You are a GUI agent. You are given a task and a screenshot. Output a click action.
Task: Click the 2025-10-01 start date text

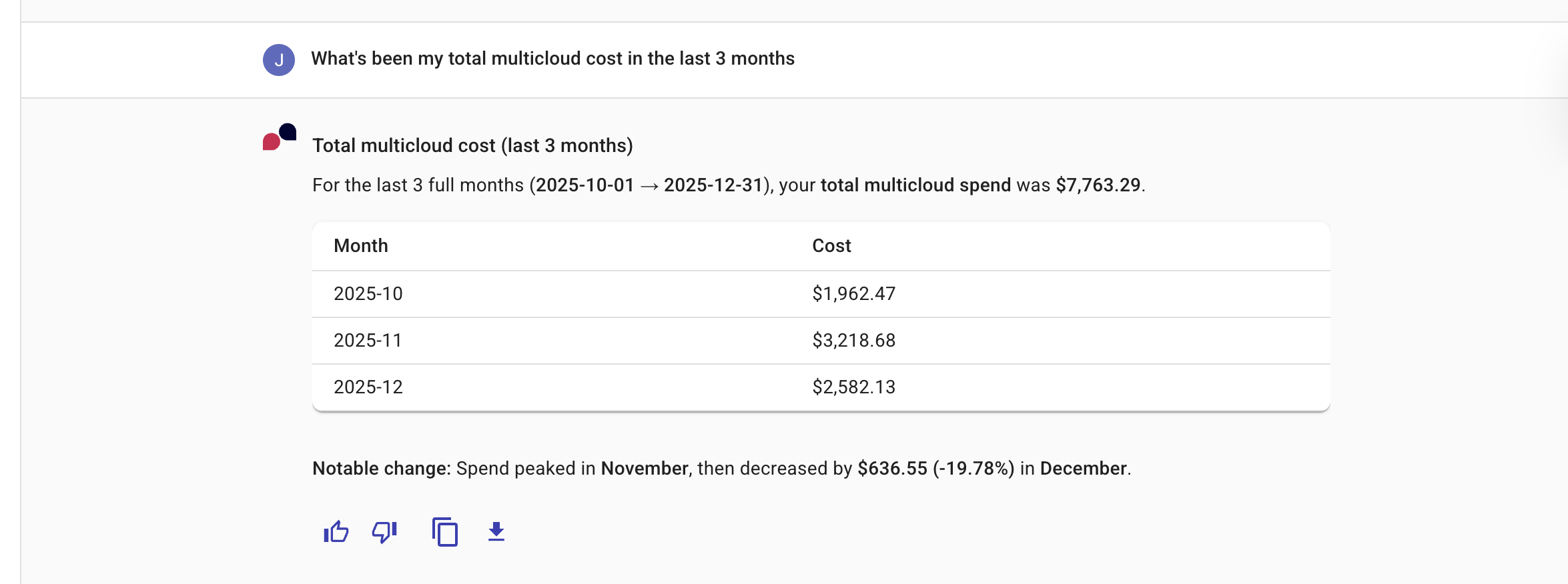click(585, 185)
